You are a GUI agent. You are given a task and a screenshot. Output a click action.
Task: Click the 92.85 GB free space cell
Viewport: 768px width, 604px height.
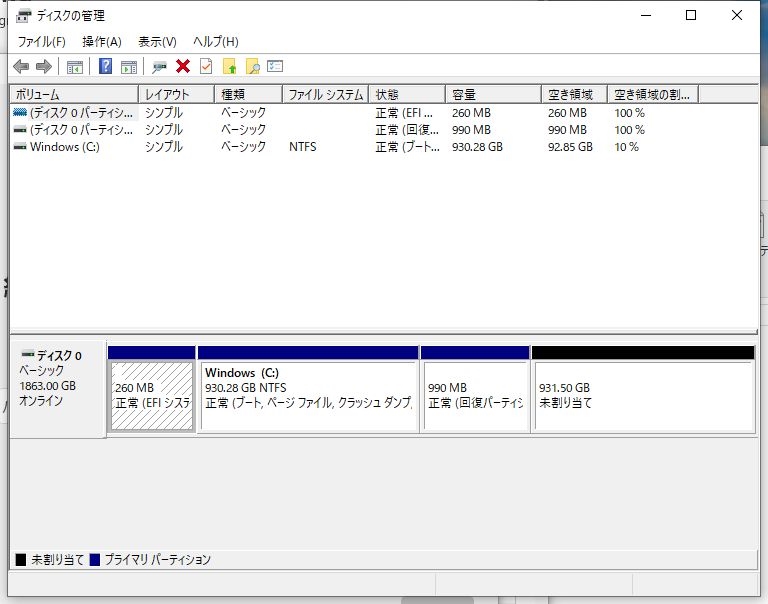click(x=570, y=146)
